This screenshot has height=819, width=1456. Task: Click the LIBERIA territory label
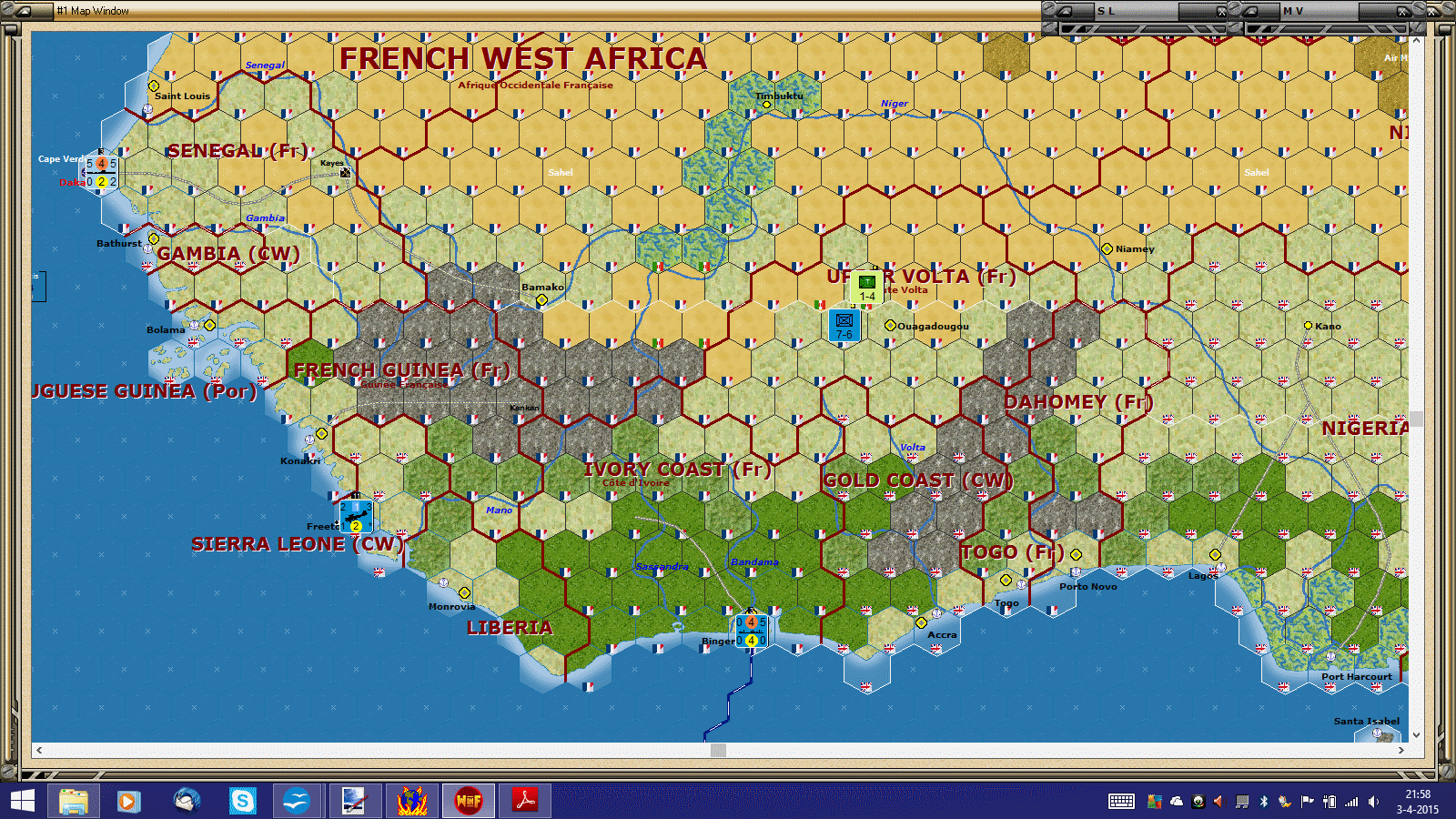pyautogui.click(x=510, y=628)
